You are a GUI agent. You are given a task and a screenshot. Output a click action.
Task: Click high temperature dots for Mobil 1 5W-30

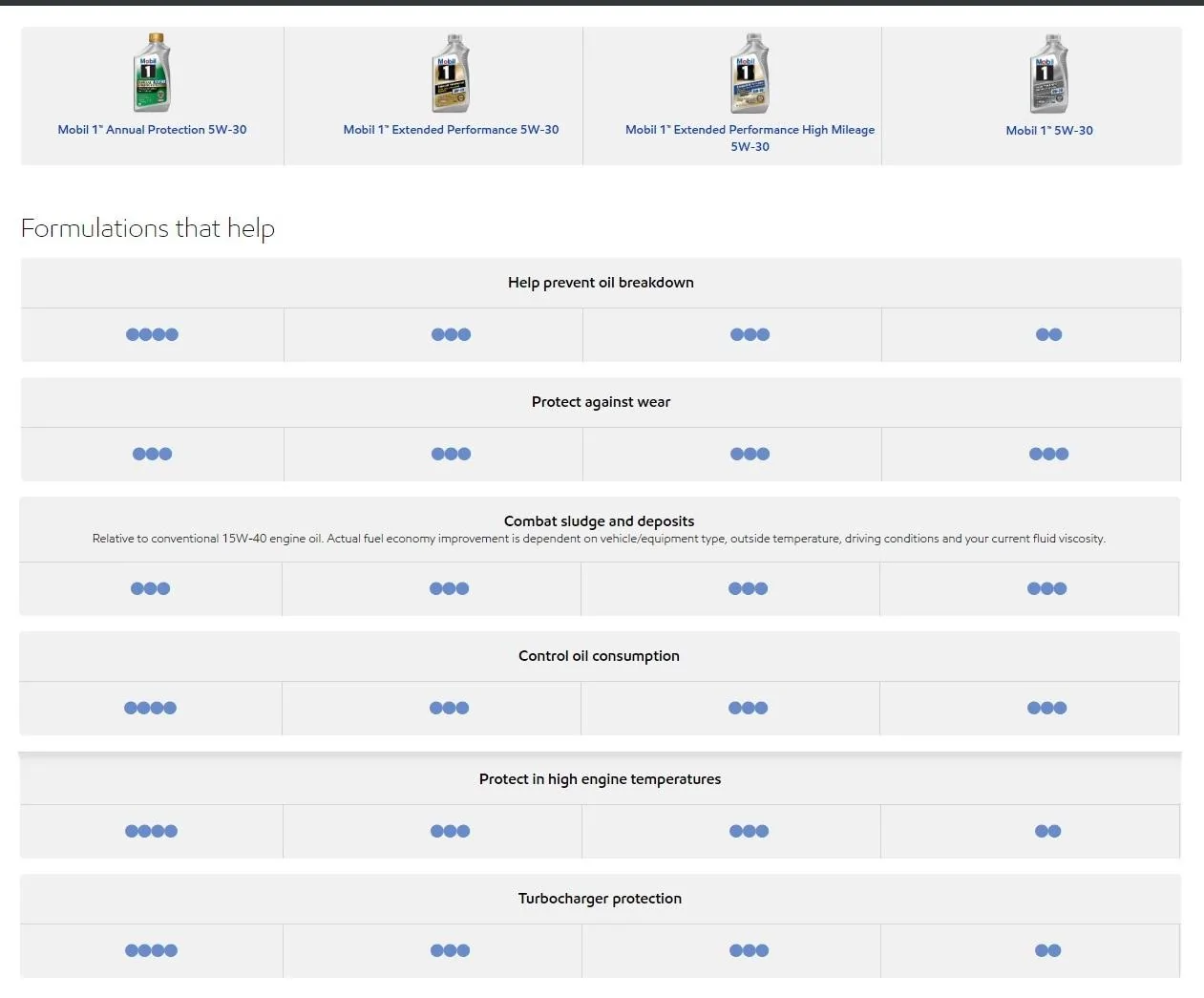pos(1047,831)
